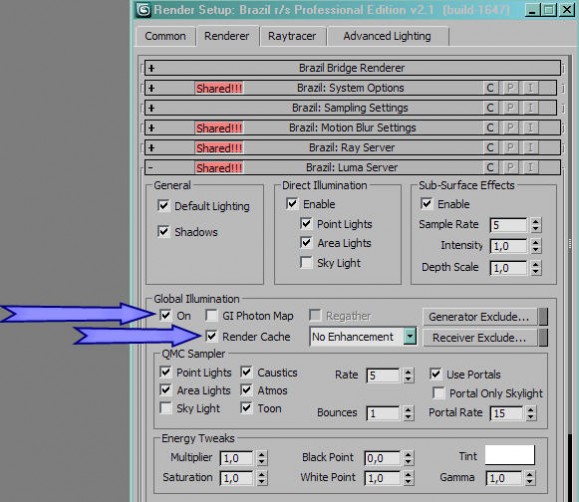Toggle the Caustics checkbox
This screenshot has height=502, width=579.
point(246,372)
